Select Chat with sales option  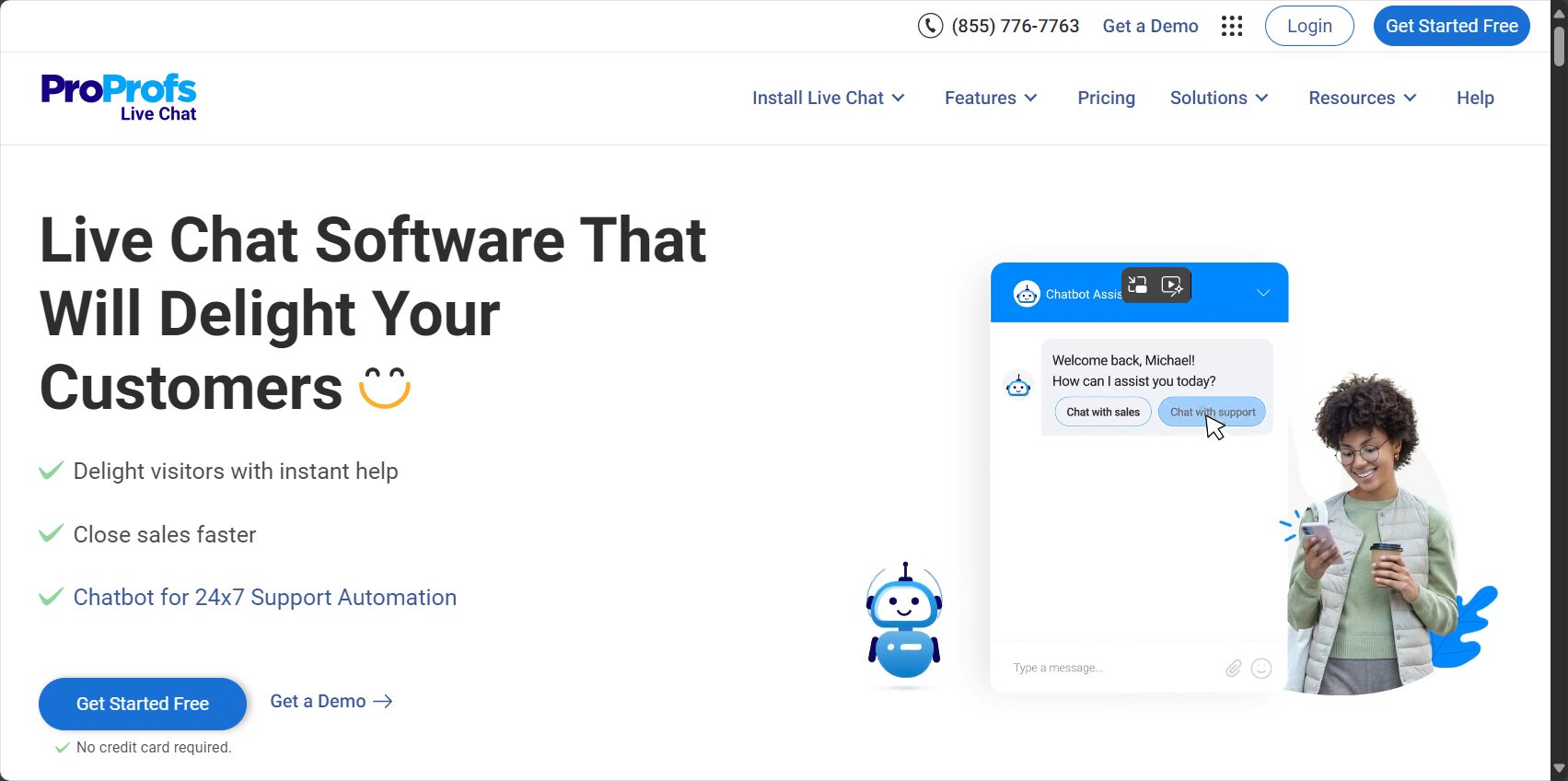(1103, 412)
